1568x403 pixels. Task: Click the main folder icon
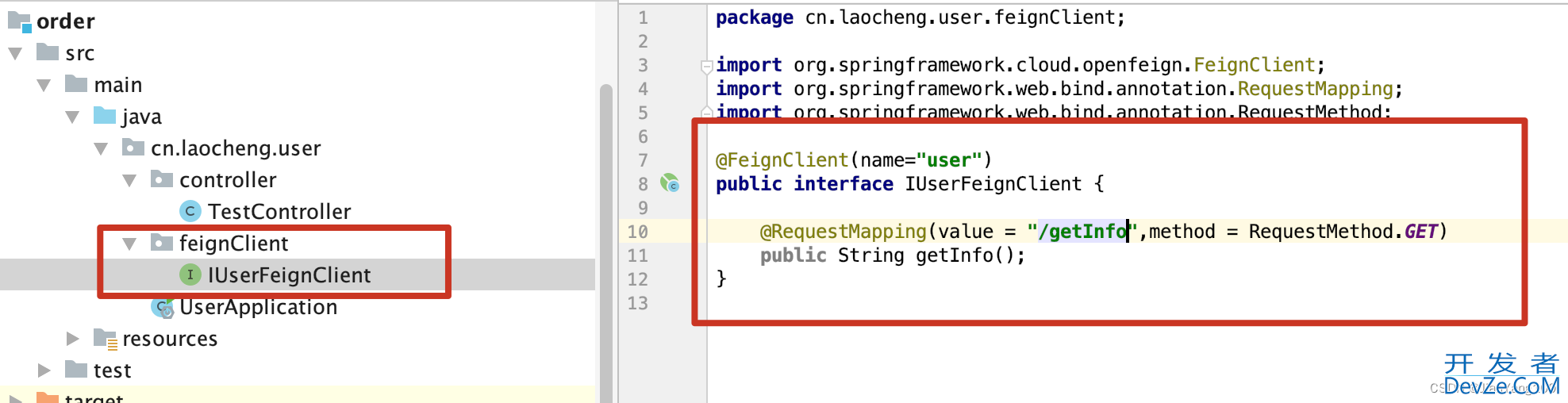pos(76,84)
